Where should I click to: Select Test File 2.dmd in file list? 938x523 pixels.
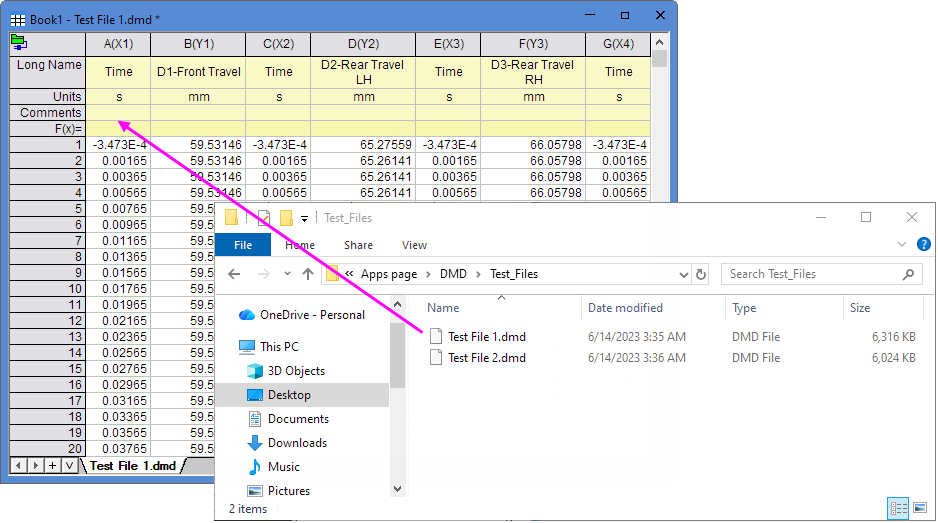click(486, 358)
